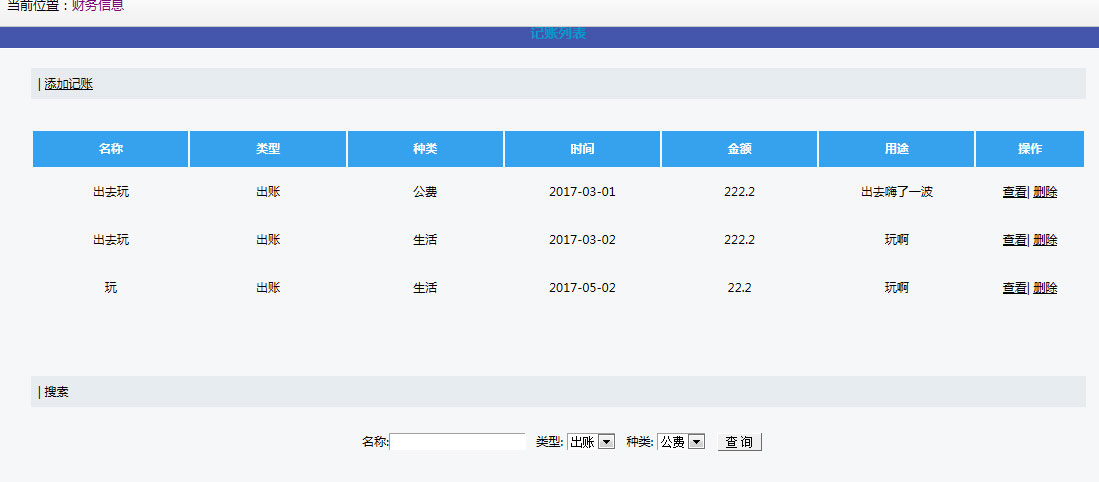This screenshot has width=1099, height=482.
Task: Delete the 2017-03-01 公费 record
Action: tap(1045, 192)
